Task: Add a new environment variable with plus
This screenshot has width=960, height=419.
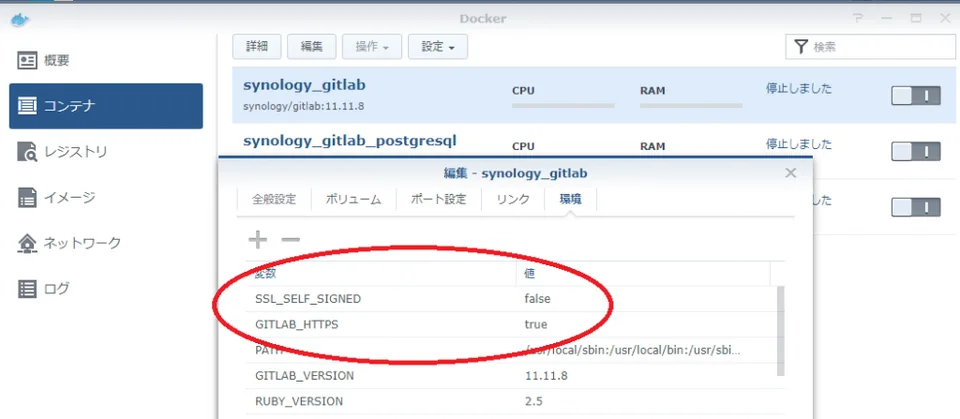Action: click(x=258, y=240)
